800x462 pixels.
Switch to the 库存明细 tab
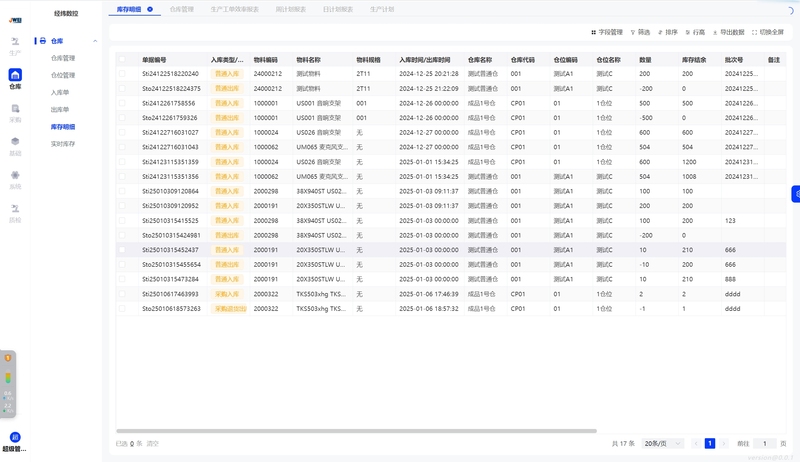129,9
